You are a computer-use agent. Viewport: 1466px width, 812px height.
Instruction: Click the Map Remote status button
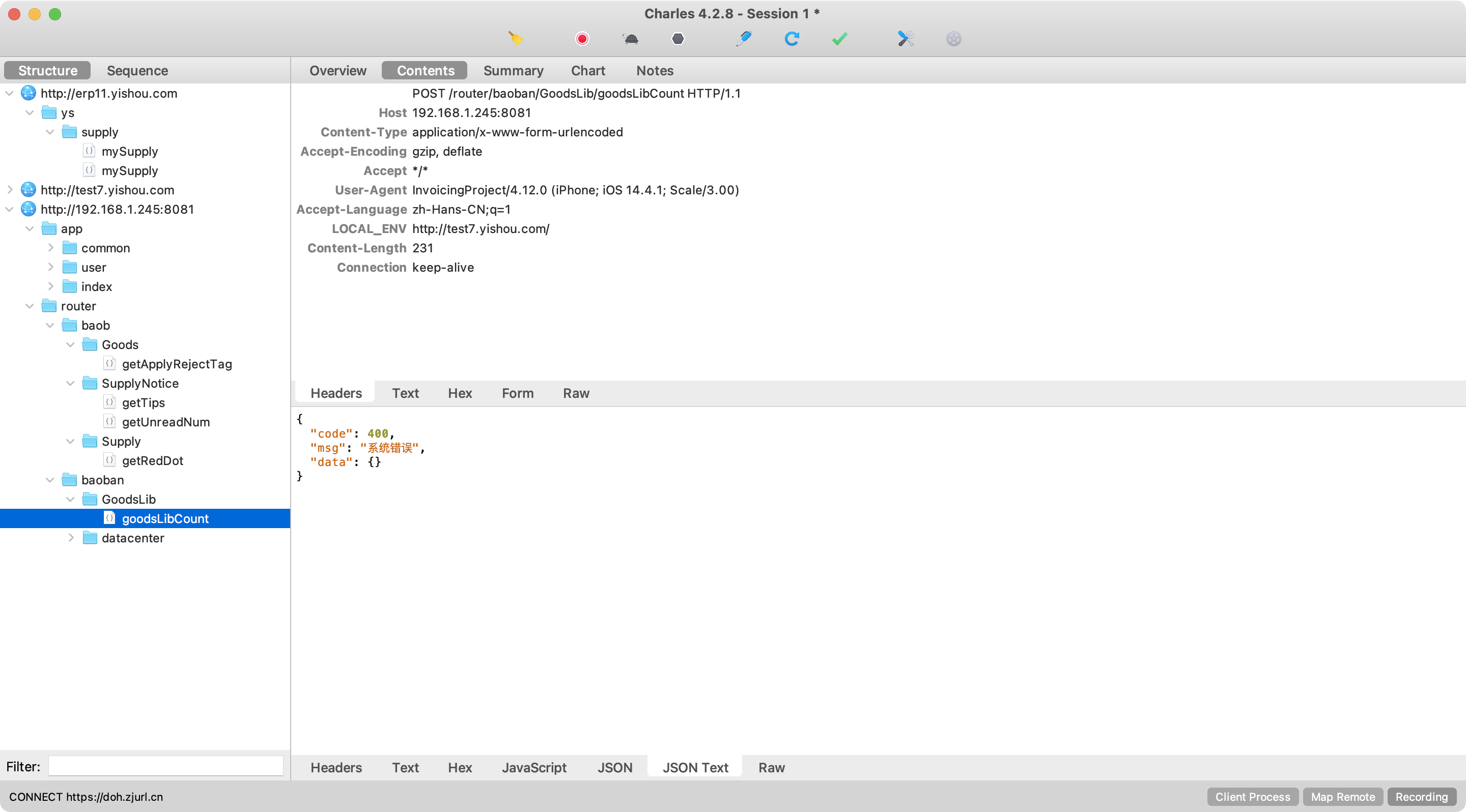point(1342,797)
